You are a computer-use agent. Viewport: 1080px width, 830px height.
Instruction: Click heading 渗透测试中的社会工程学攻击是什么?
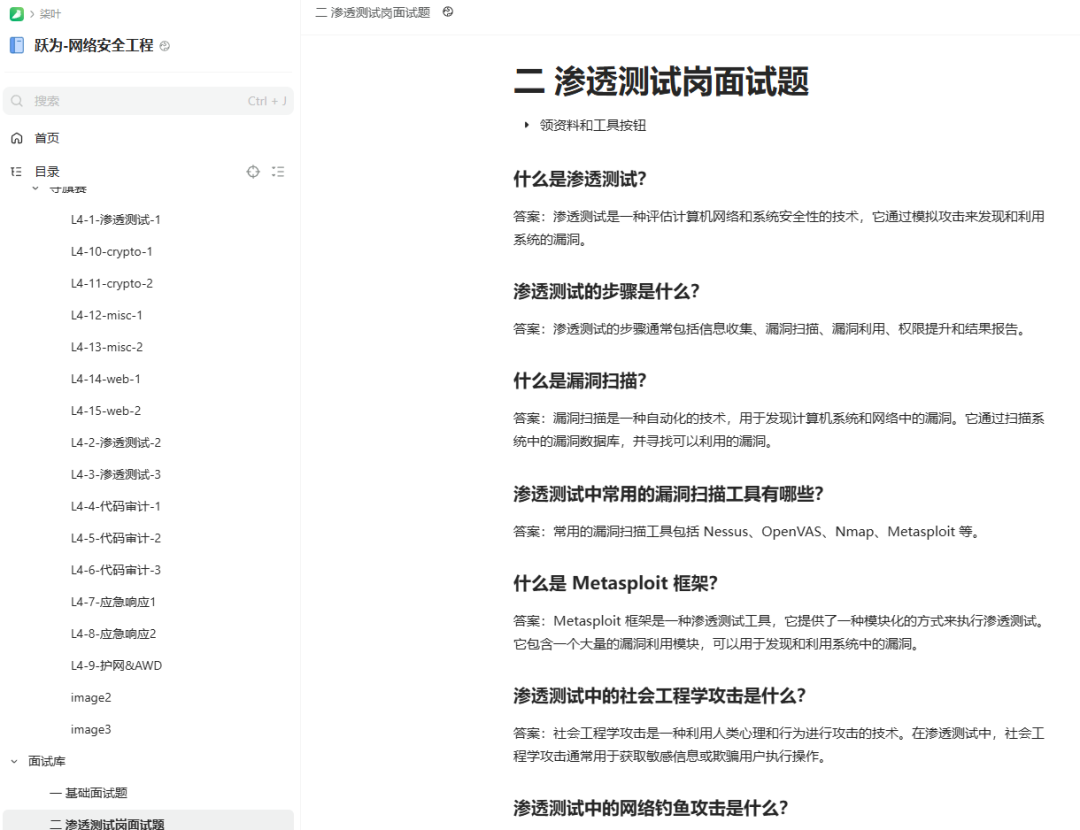[659, 696]
